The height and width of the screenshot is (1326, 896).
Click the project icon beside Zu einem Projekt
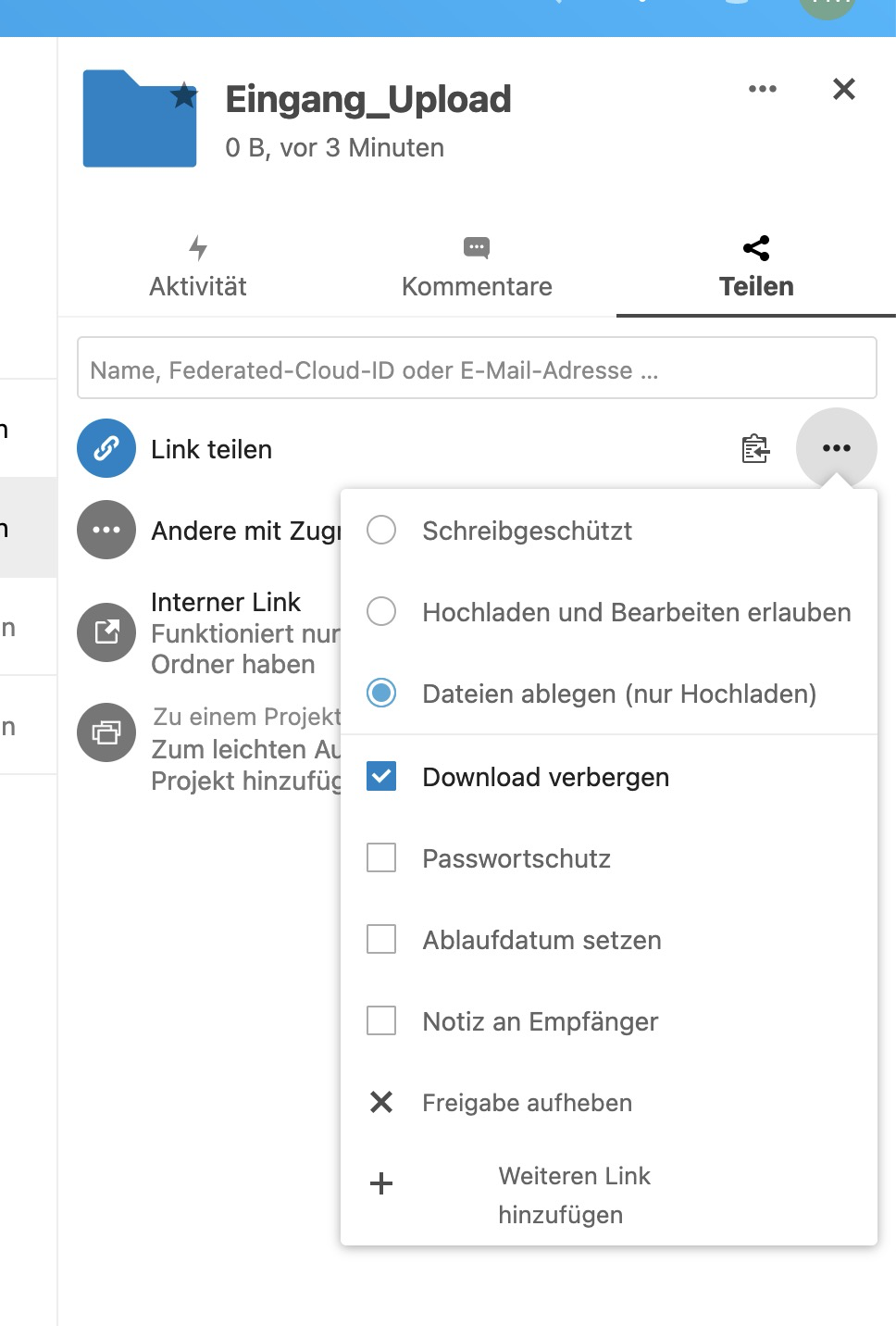click(106, 732)
